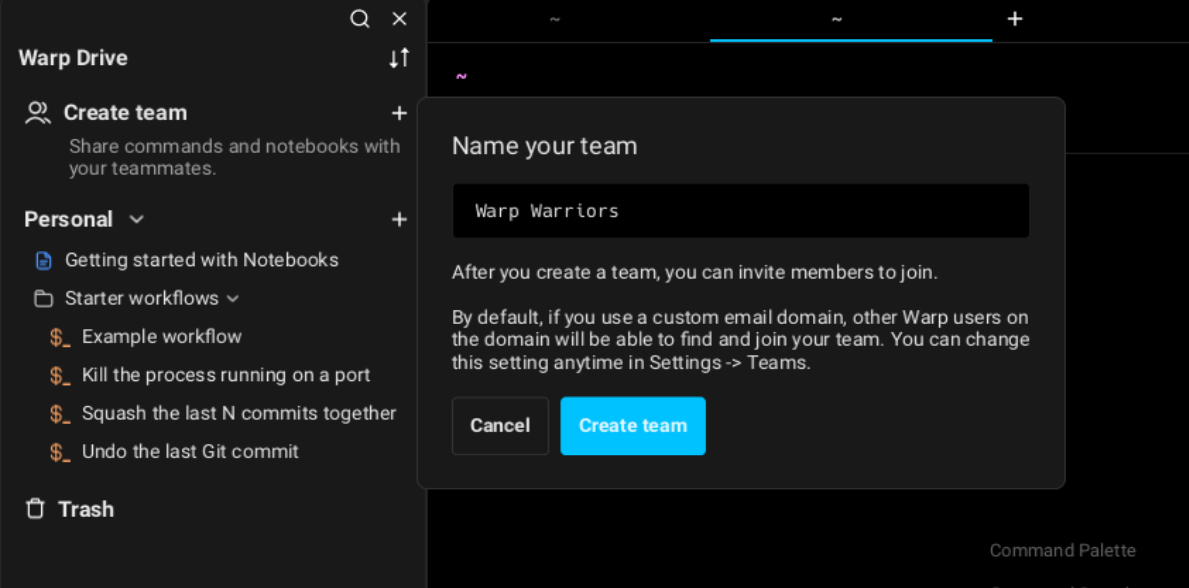The image size is (1189, 588).
Task: Click the Example workflow dollar icon
Action: (61, 338)
